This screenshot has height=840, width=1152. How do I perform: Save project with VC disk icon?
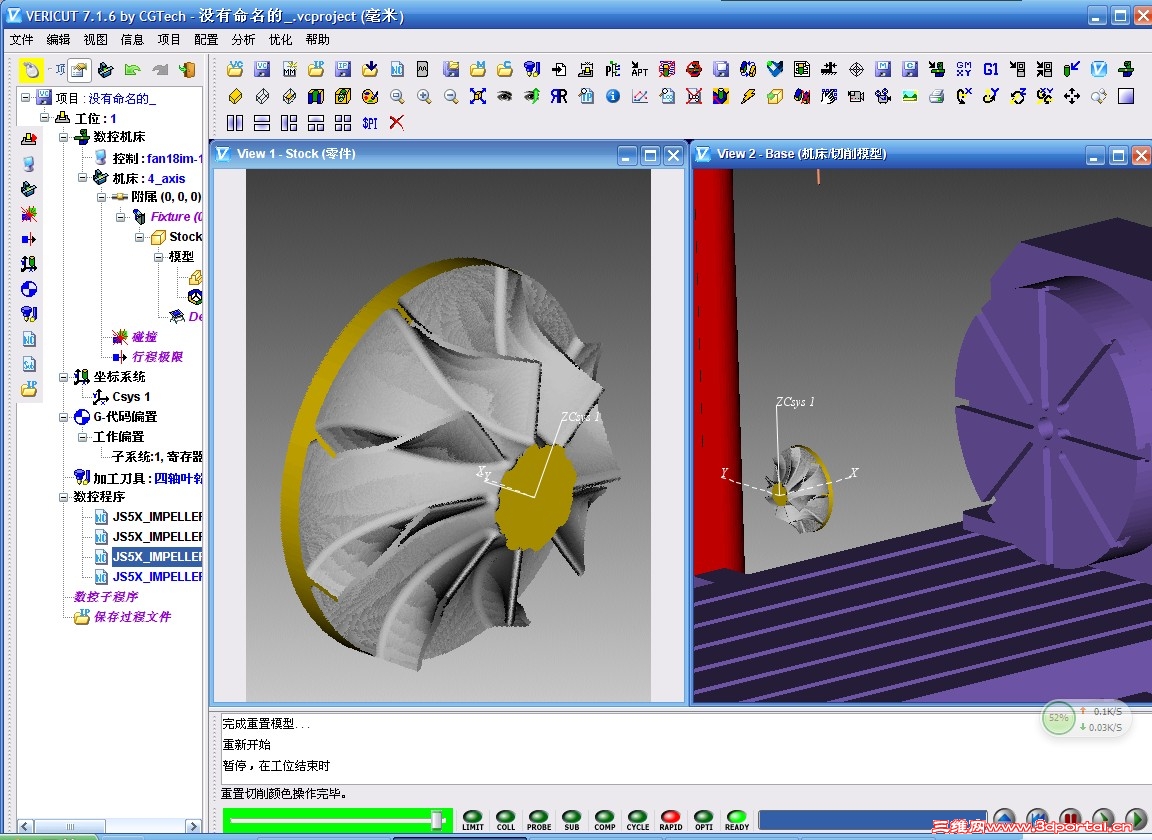pos(262,69)
